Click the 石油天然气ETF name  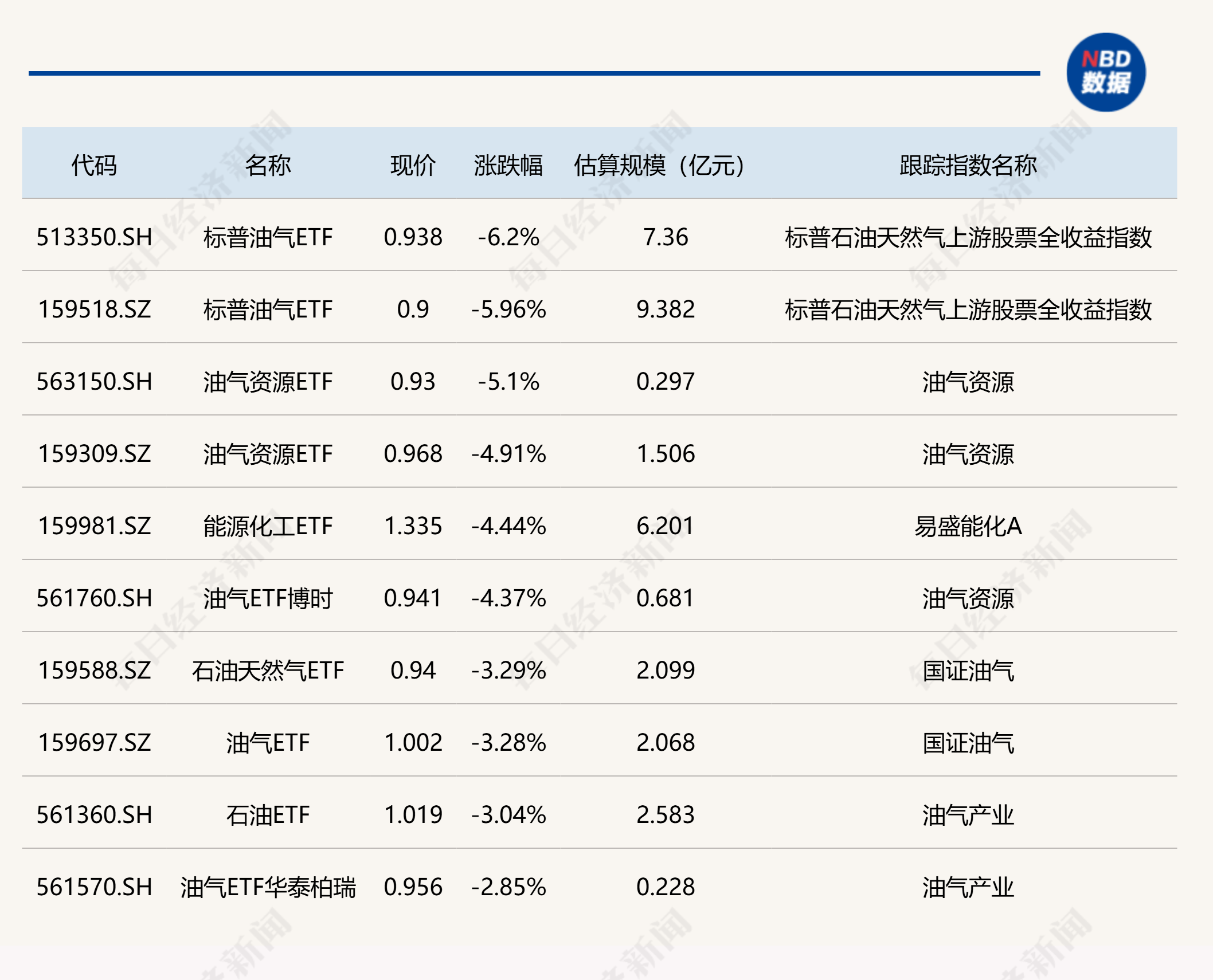(x=268, y=671)
